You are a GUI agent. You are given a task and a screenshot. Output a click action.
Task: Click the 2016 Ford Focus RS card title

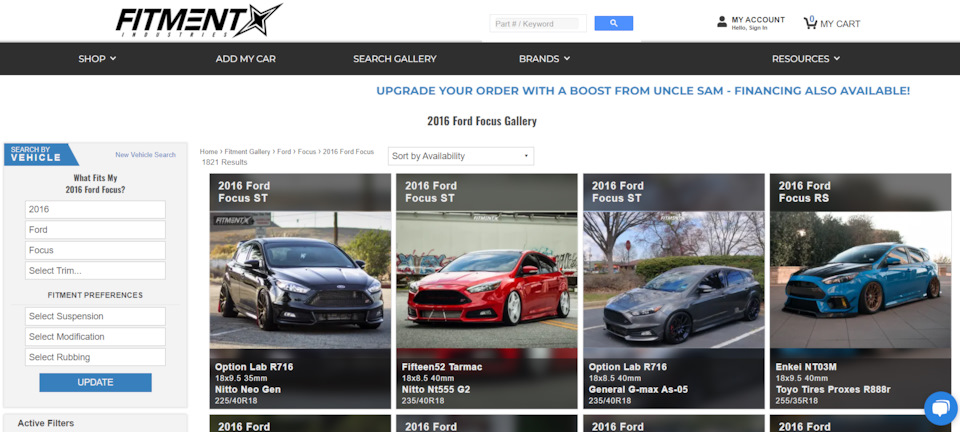804,192
